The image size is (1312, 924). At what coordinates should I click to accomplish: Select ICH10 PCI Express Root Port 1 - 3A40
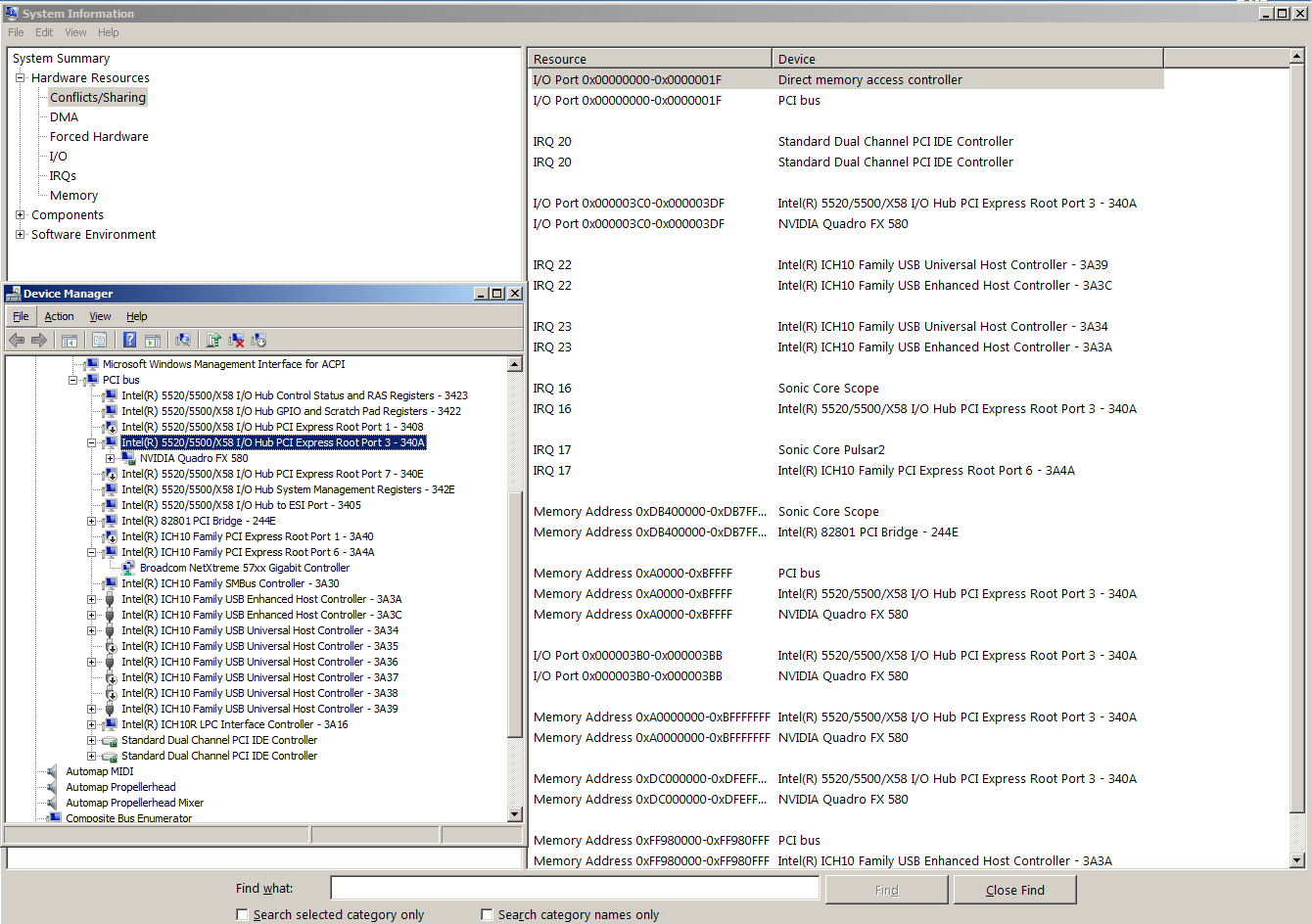247,536
